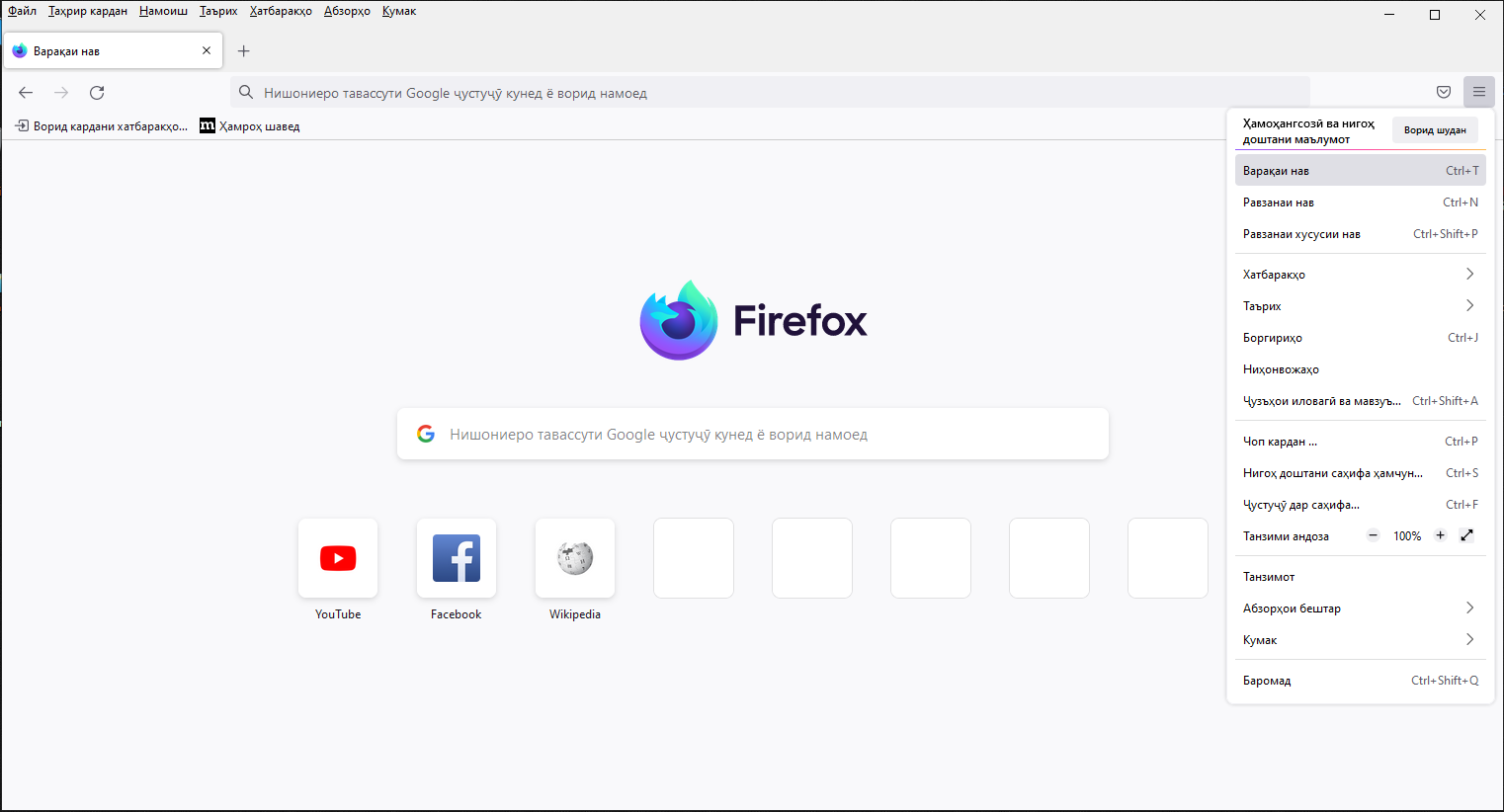This screenshot has width=1504, height=812.
Task: Reload the current page
Action: pos(97,93)
